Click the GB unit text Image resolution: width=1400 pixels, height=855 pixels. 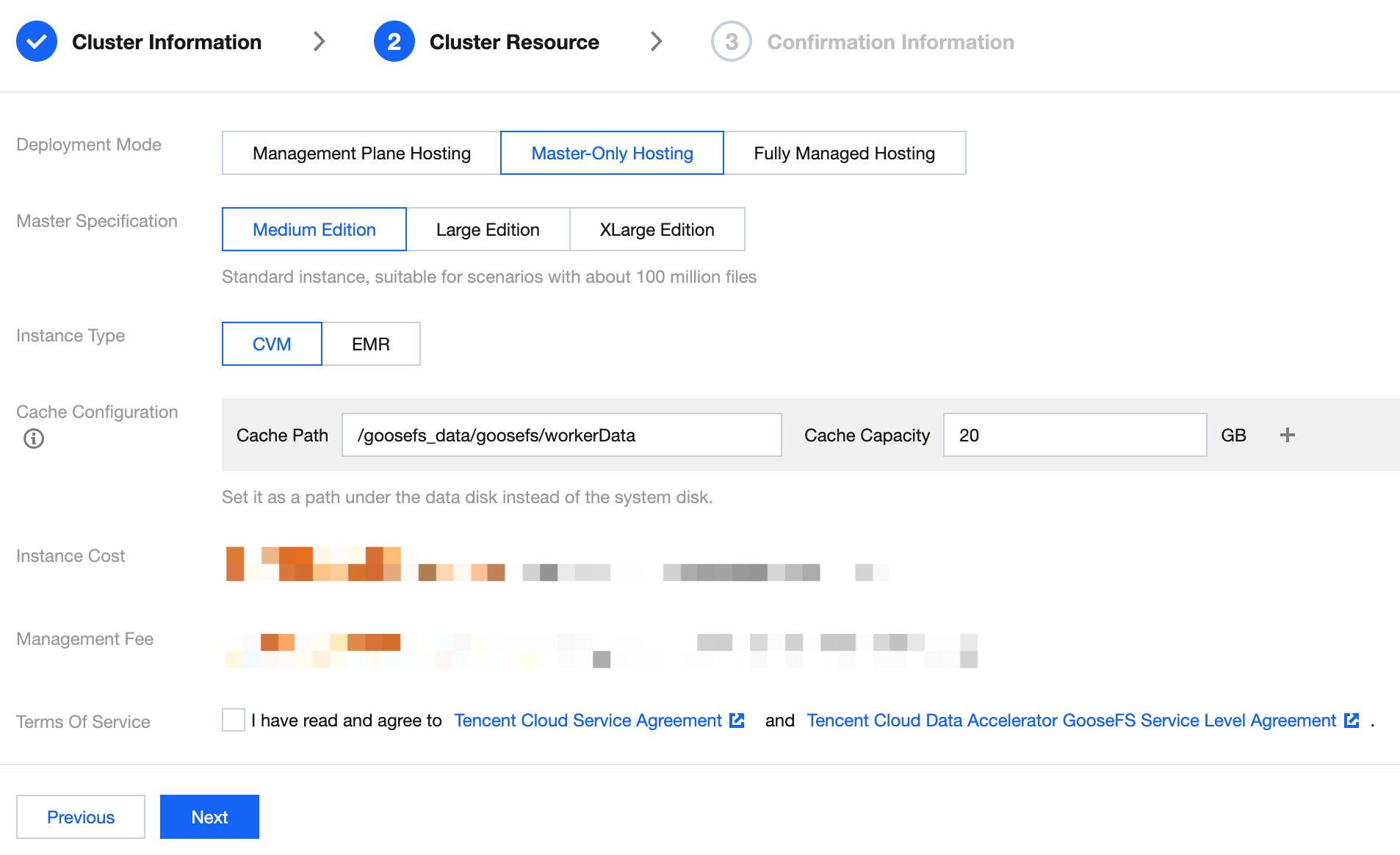pyautogui.click(x=1234, y=436)
